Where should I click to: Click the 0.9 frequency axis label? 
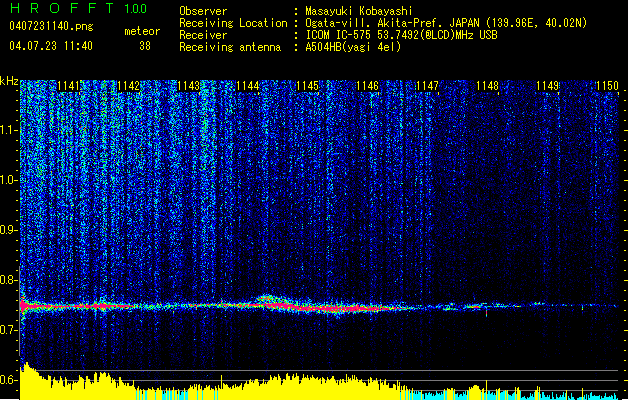click(x=9, y=230)
